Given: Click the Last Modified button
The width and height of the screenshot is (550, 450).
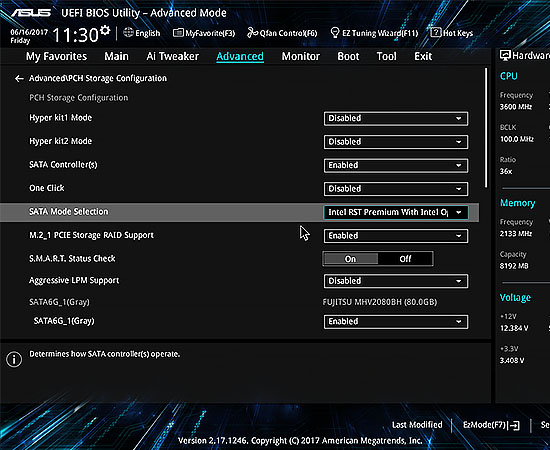Looking at the screenshot, I should point(417,425).
